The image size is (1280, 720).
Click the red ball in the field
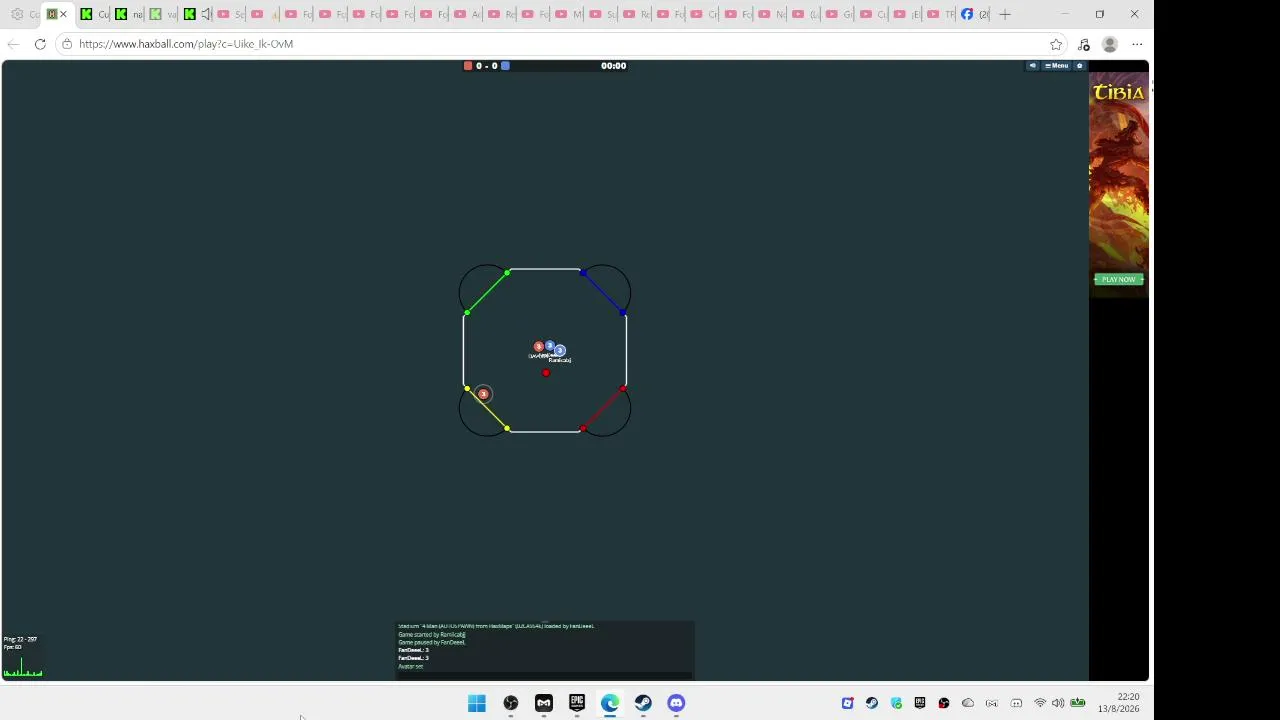pyautogui.click(x=546, y=373)
